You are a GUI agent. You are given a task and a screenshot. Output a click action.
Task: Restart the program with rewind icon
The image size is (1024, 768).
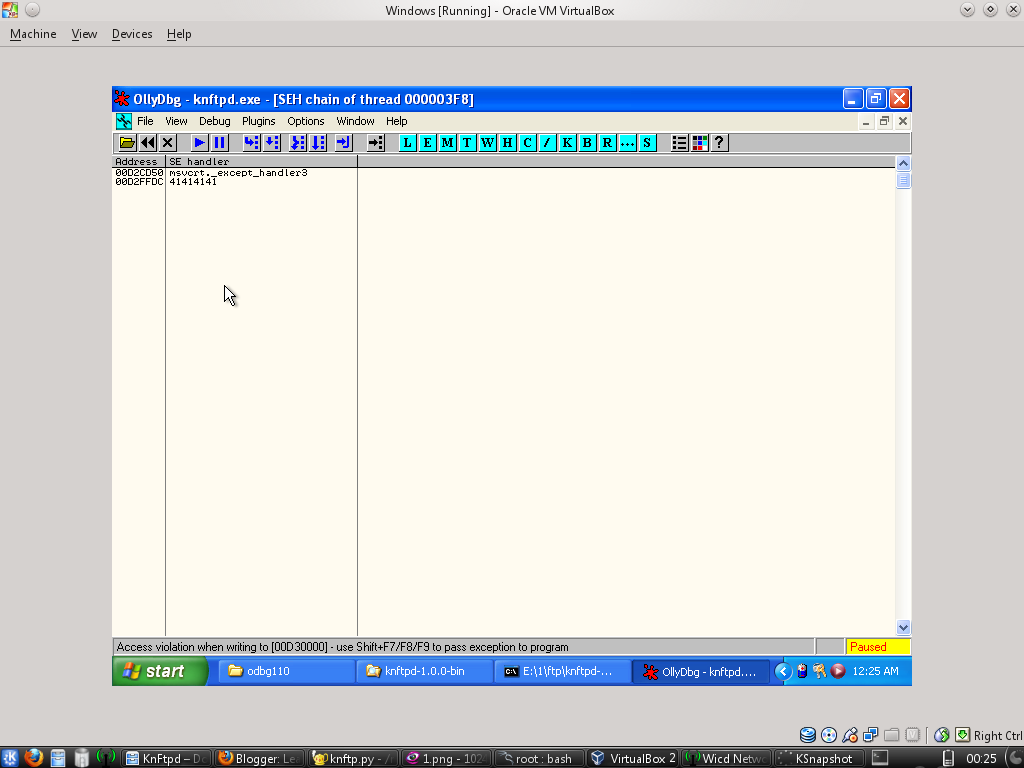click(x=148, y=142)
